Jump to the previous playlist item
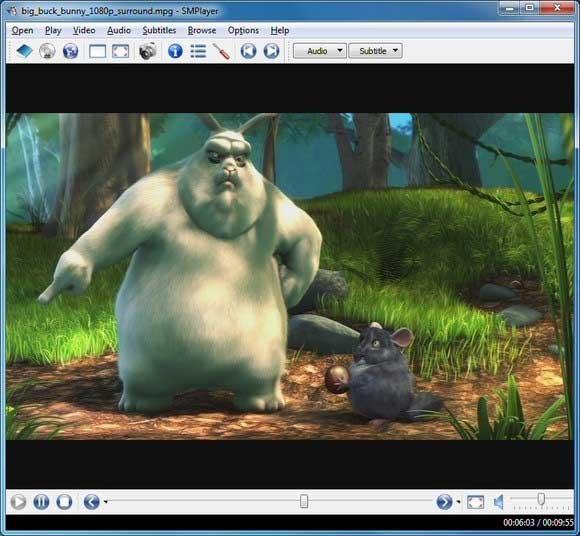This screenshot has height=536, width=580. coord(249,51)
